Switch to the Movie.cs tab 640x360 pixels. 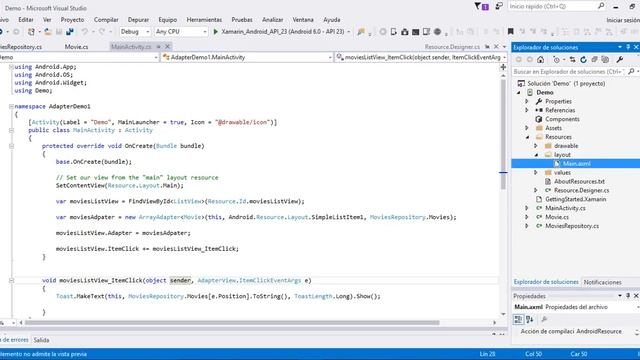[76, 47]
